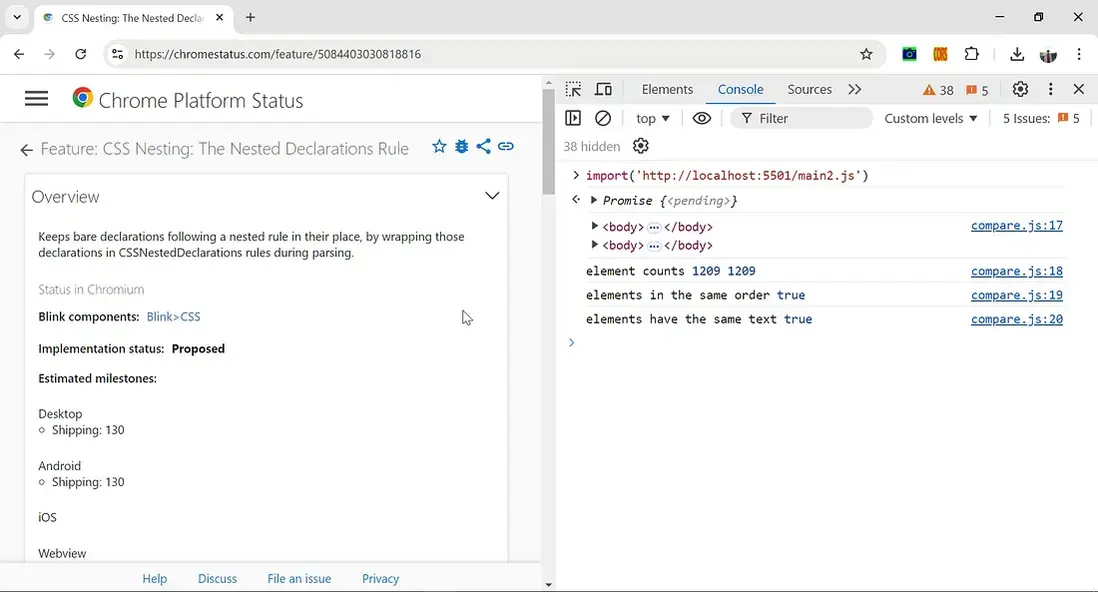1098x592 pixels.
Task: Open live expression with the eye icon
Action: 702,118
